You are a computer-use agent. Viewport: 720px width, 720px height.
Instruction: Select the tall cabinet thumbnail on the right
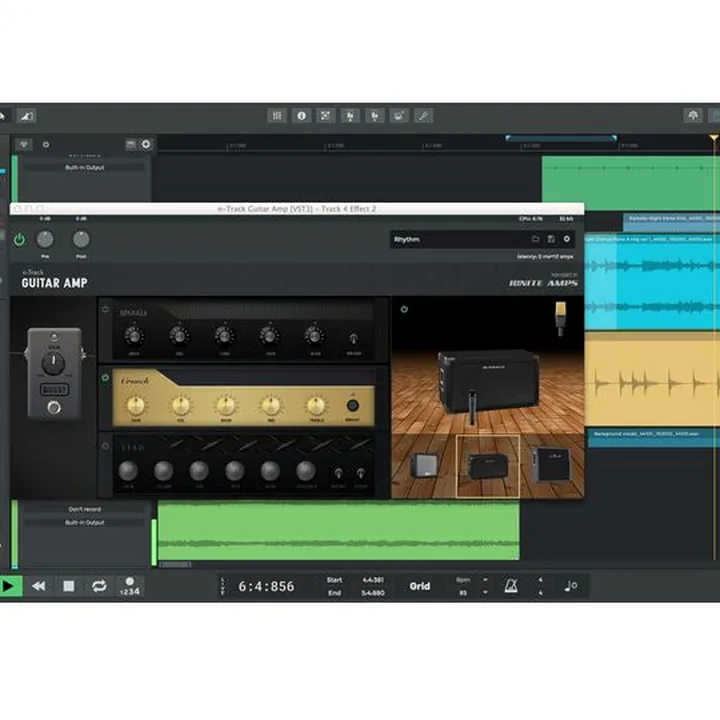coord(551,465)
